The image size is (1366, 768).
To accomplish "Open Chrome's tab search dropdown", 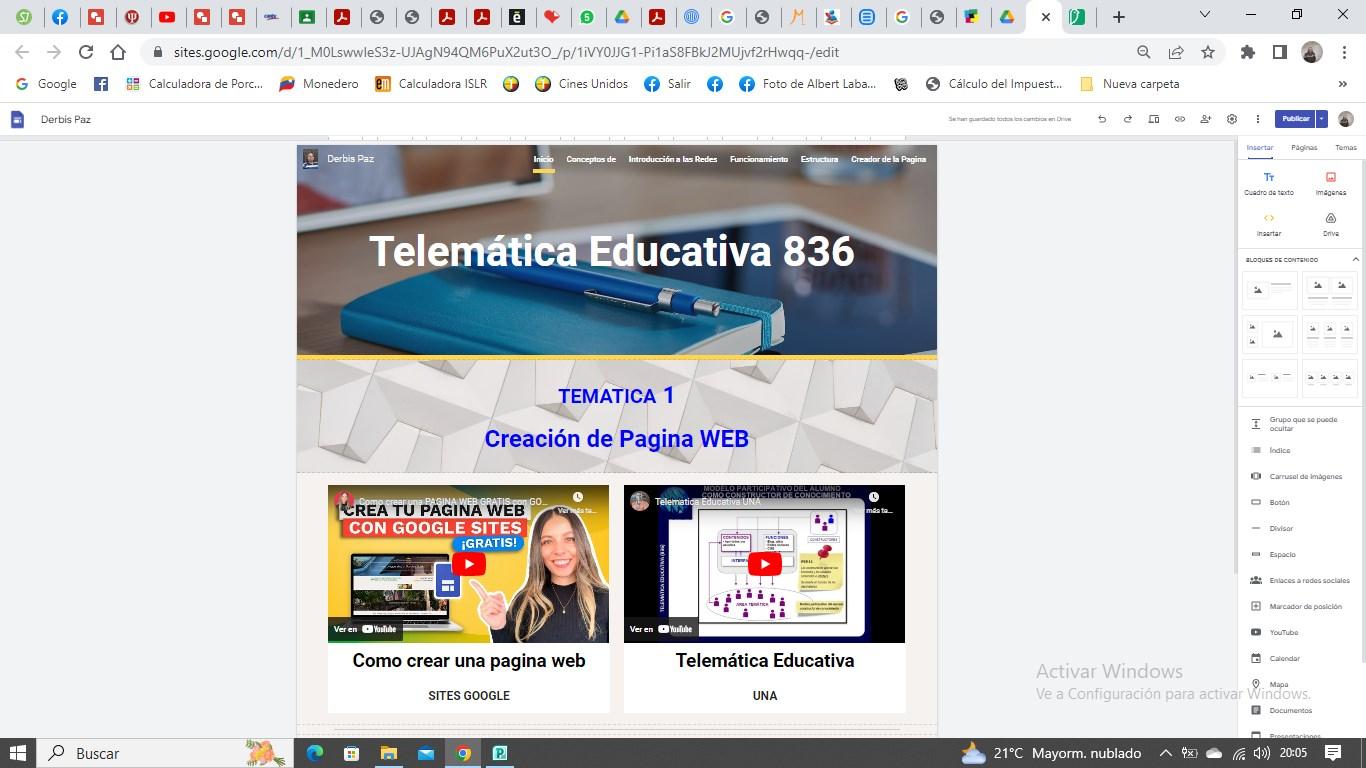I will tap(1205, 15).
